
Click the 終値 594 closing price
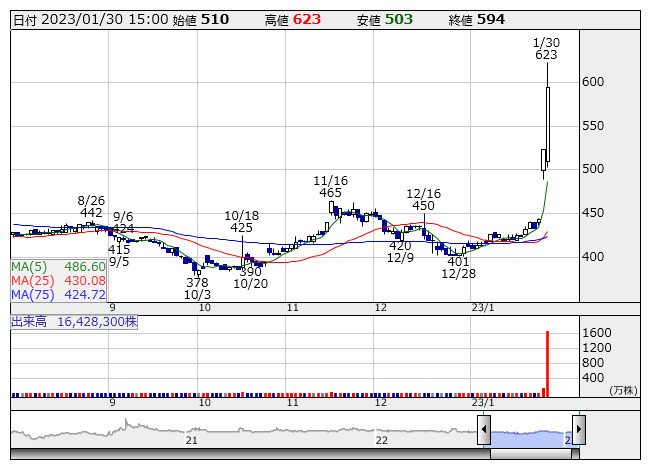tap(476, 20)
